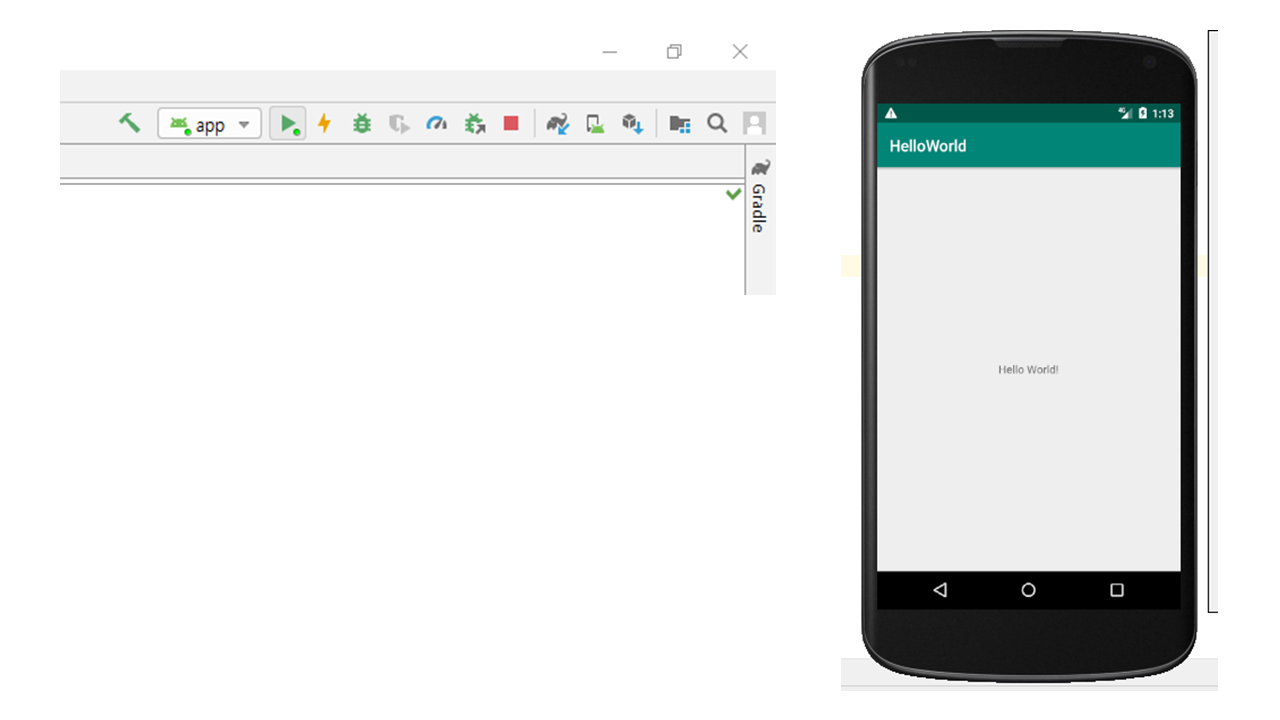This screenshot has width=1280, height=720.
Task: Attach debugger to Android process
Action: pos(474,124)
